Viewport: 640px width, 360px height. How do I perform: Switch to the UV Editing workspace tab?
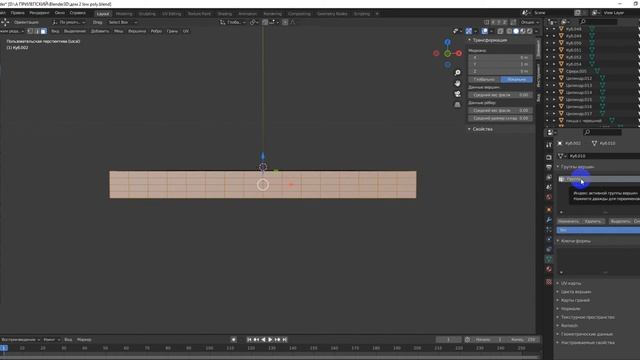pos(171,13)
